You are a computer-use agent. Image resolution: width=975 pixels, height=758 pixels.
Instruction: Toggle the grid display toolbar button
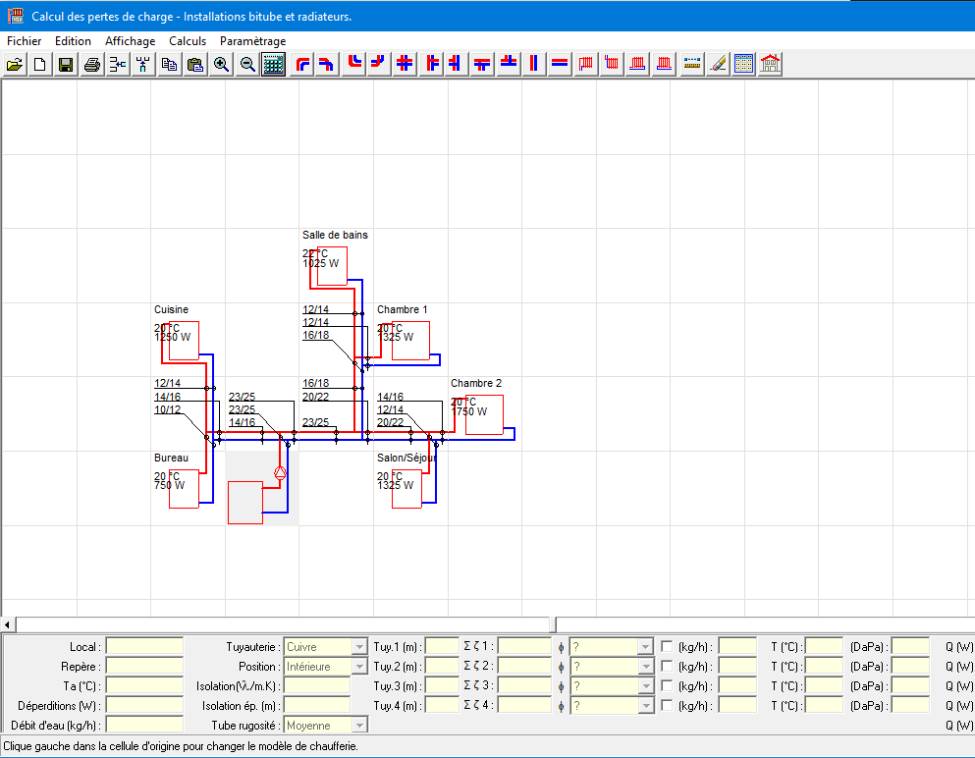[x=272, y=64]
